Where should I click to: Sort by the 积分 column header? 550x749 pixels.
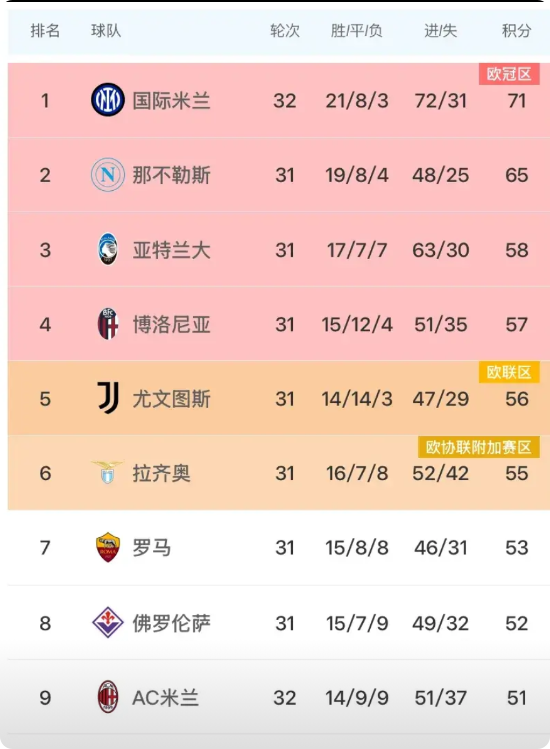tap(516, 31)
